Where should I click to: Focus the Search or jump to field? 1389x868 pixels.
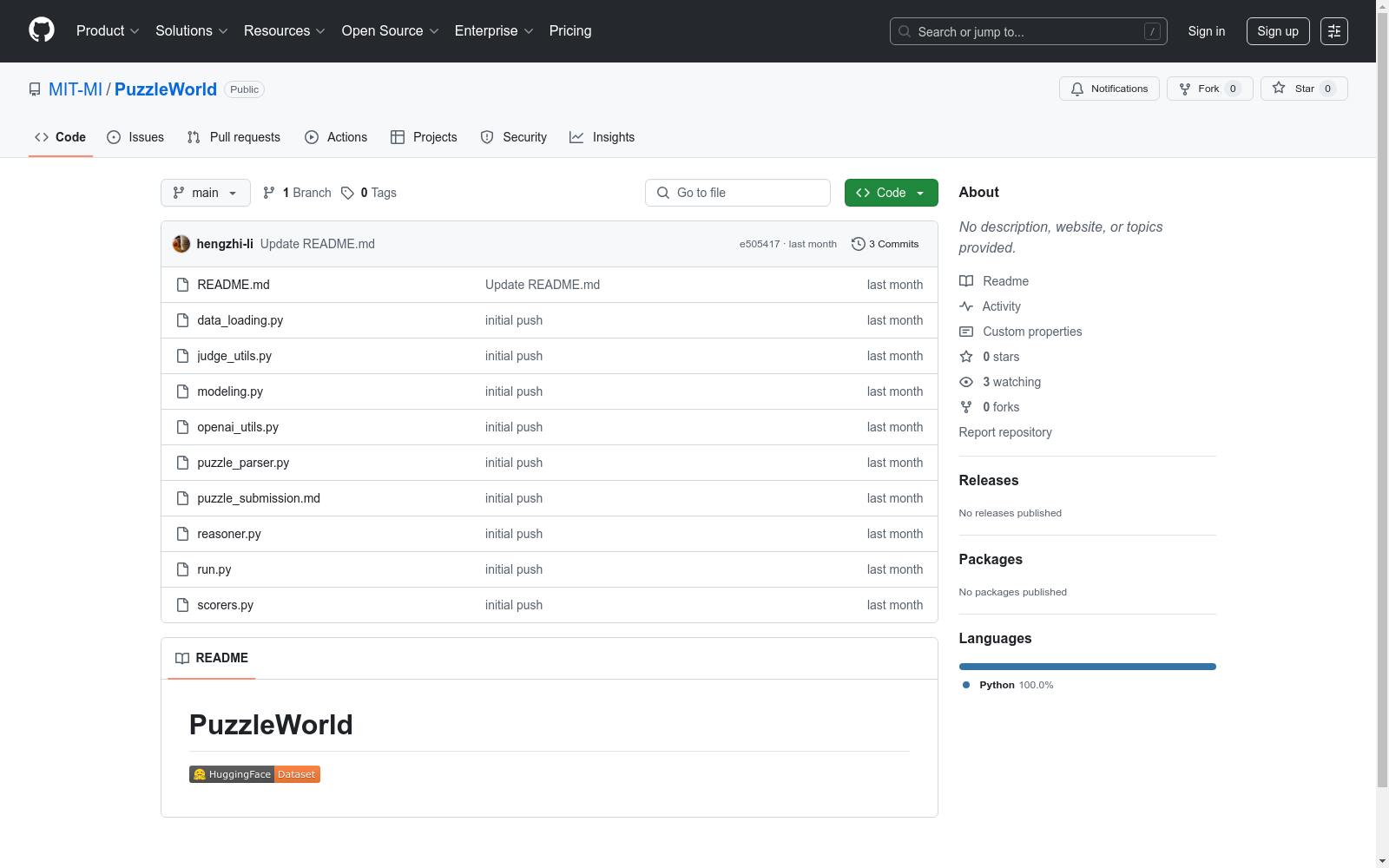click(x=1029, y=31)
